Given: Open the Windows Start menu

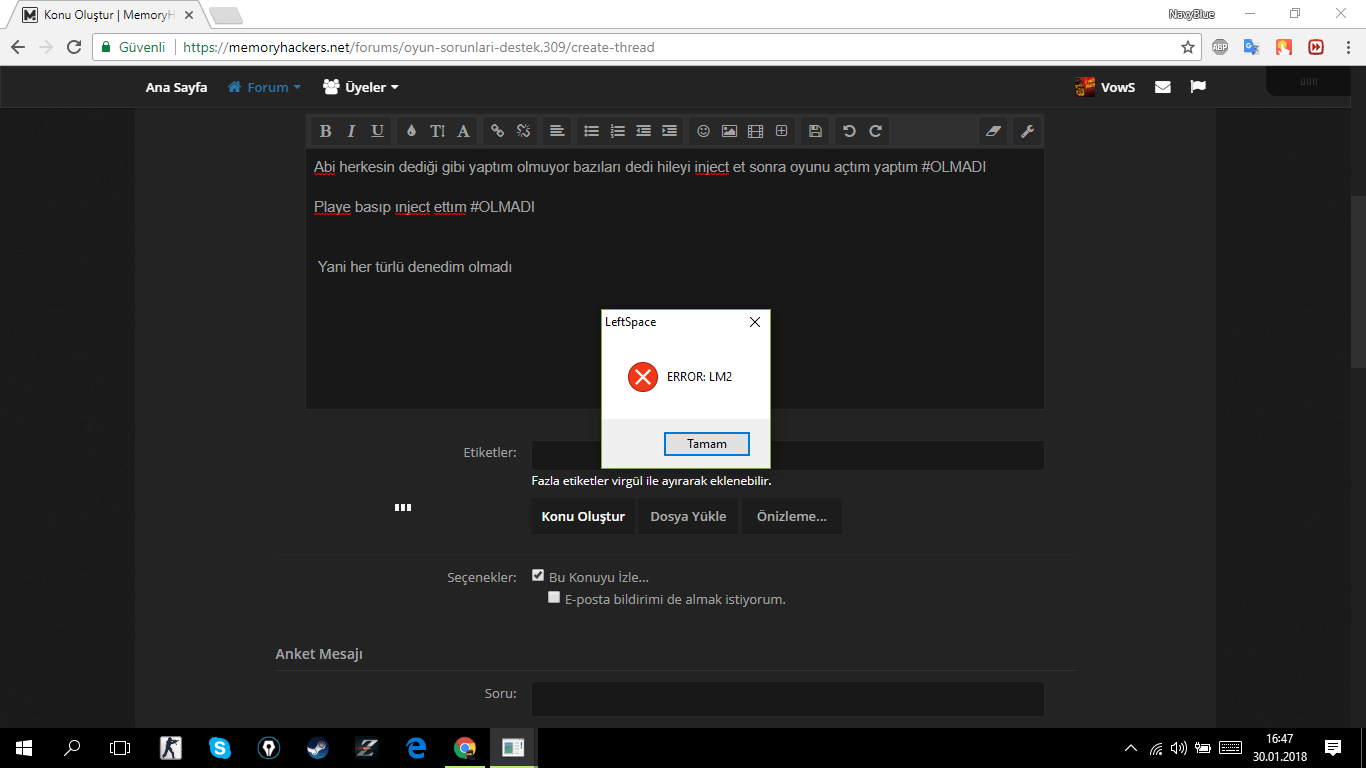Looking at the screenshot, I should coord(24,747).
